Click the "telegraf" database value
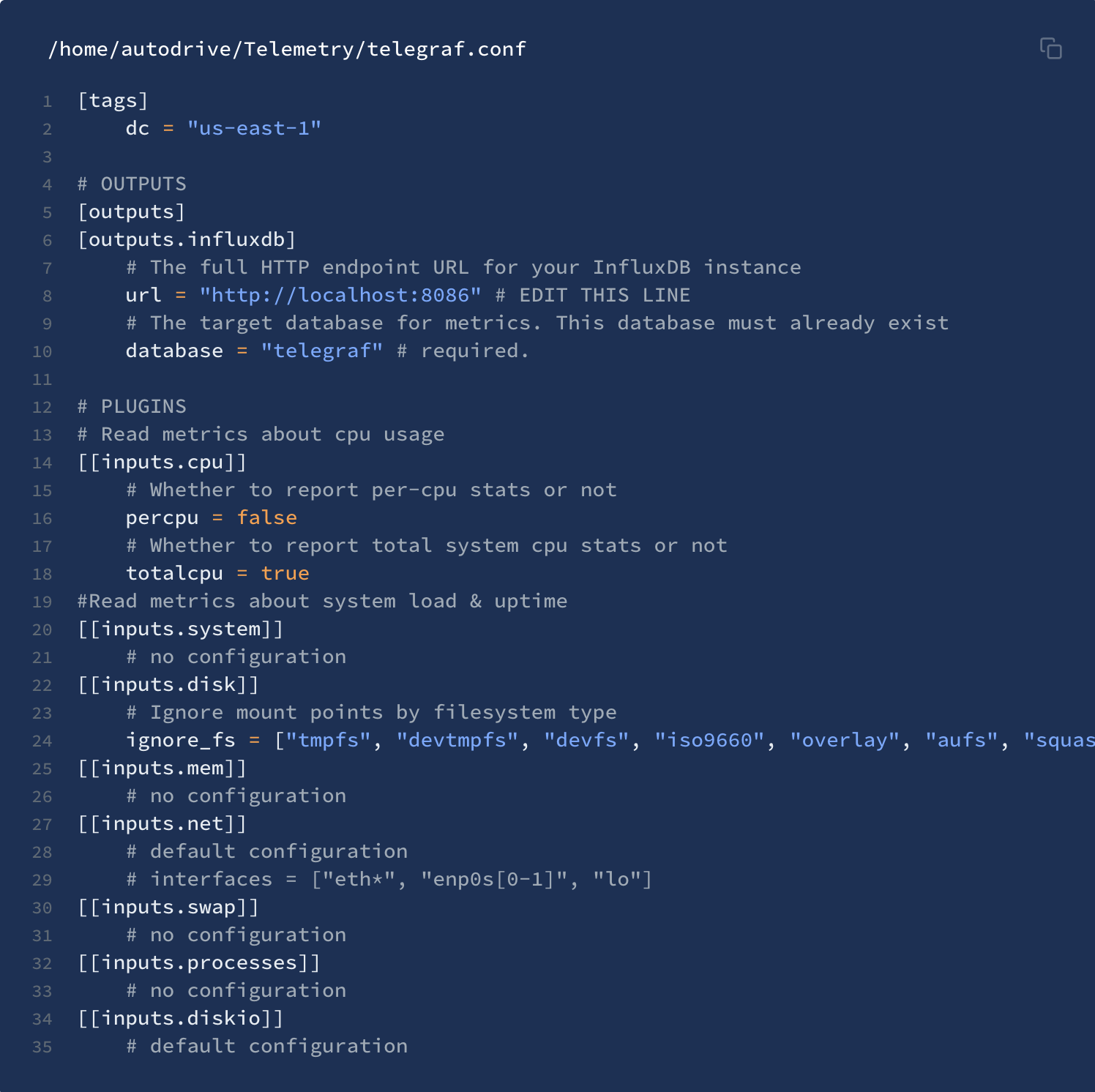This screenshot has height=1092, width=1095. pos(322,351)
